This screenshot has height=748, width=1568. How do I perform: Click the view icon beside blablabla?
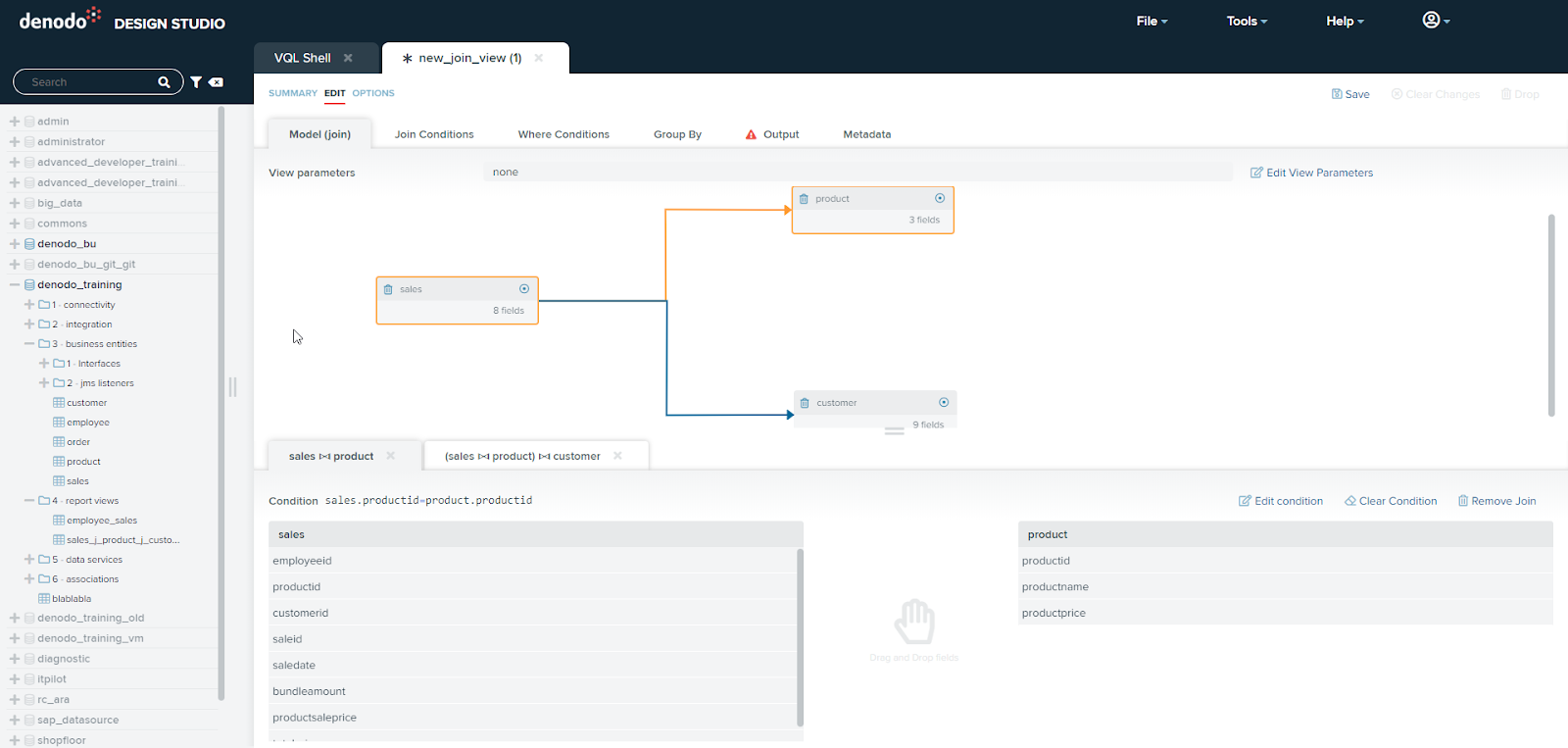(44, 599)
